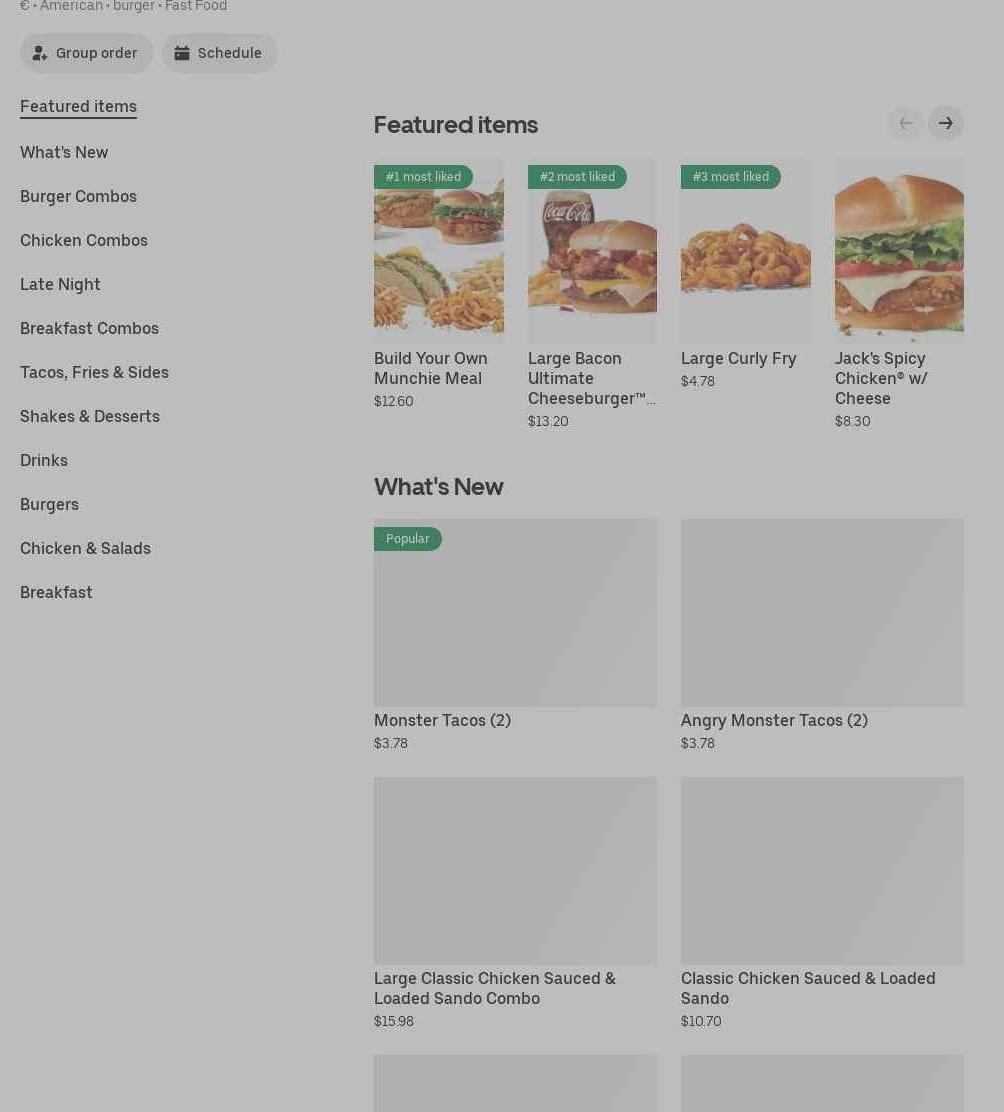Jump to What's New category in sidebar
Viewport: 1004px width, 1112px height.
coord(64,152)
